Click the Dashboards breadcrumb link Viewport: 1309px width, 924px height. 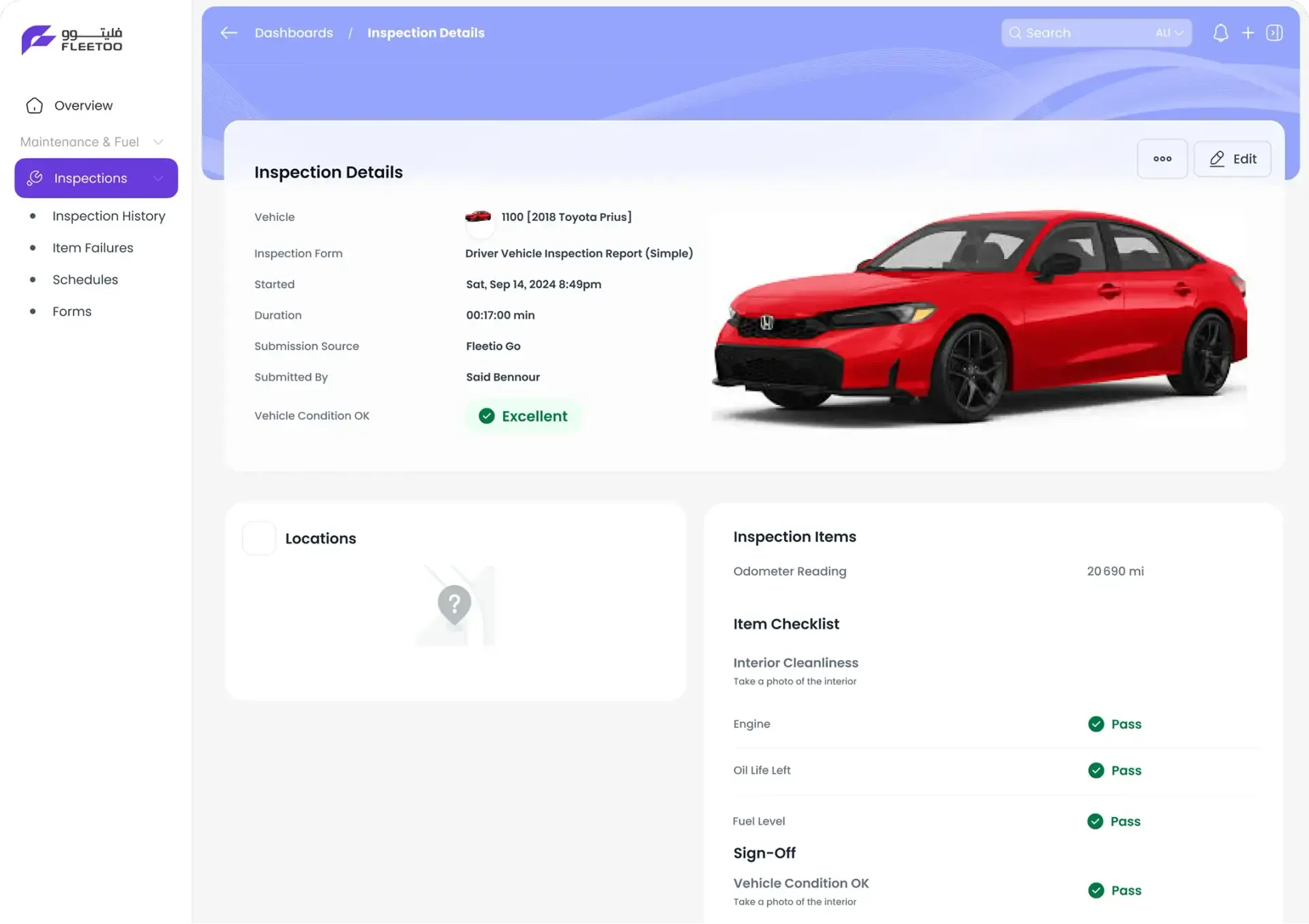pyautogui.click(x=294, y=33)
